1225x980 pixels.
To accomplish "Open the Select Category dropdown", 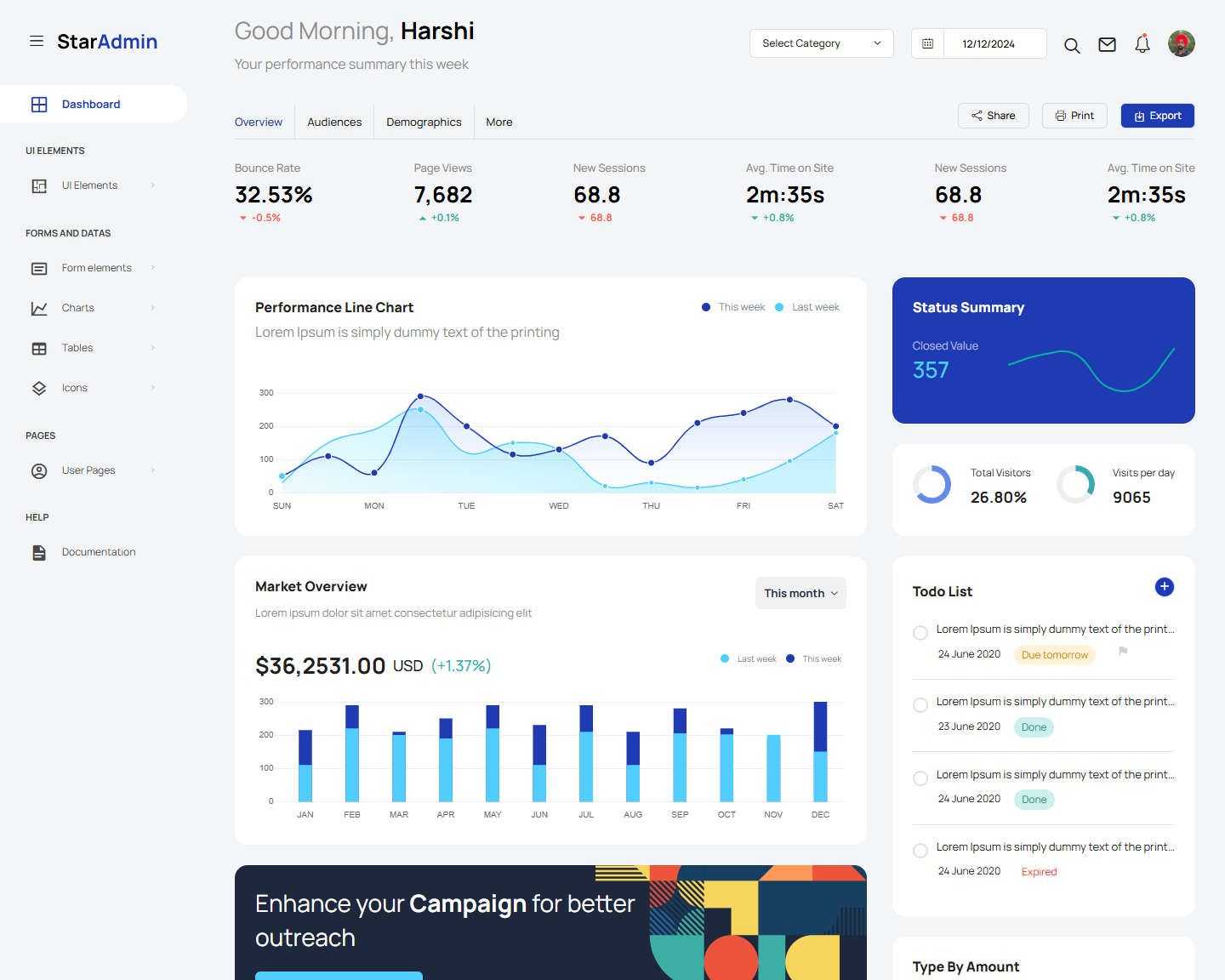I will point(821,43).
